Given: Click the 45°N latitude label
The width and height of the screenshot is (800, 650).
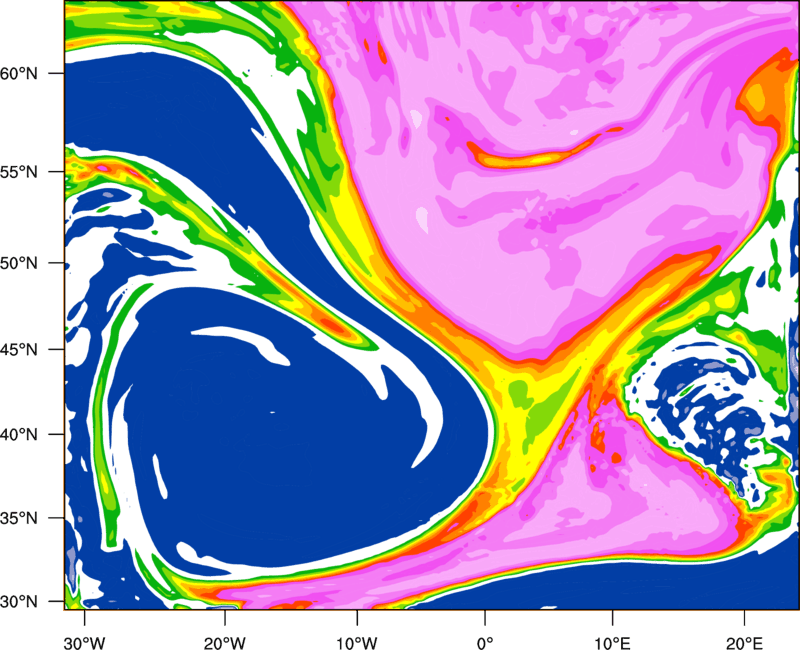Looking at the screenshot, I should point(19,350).
